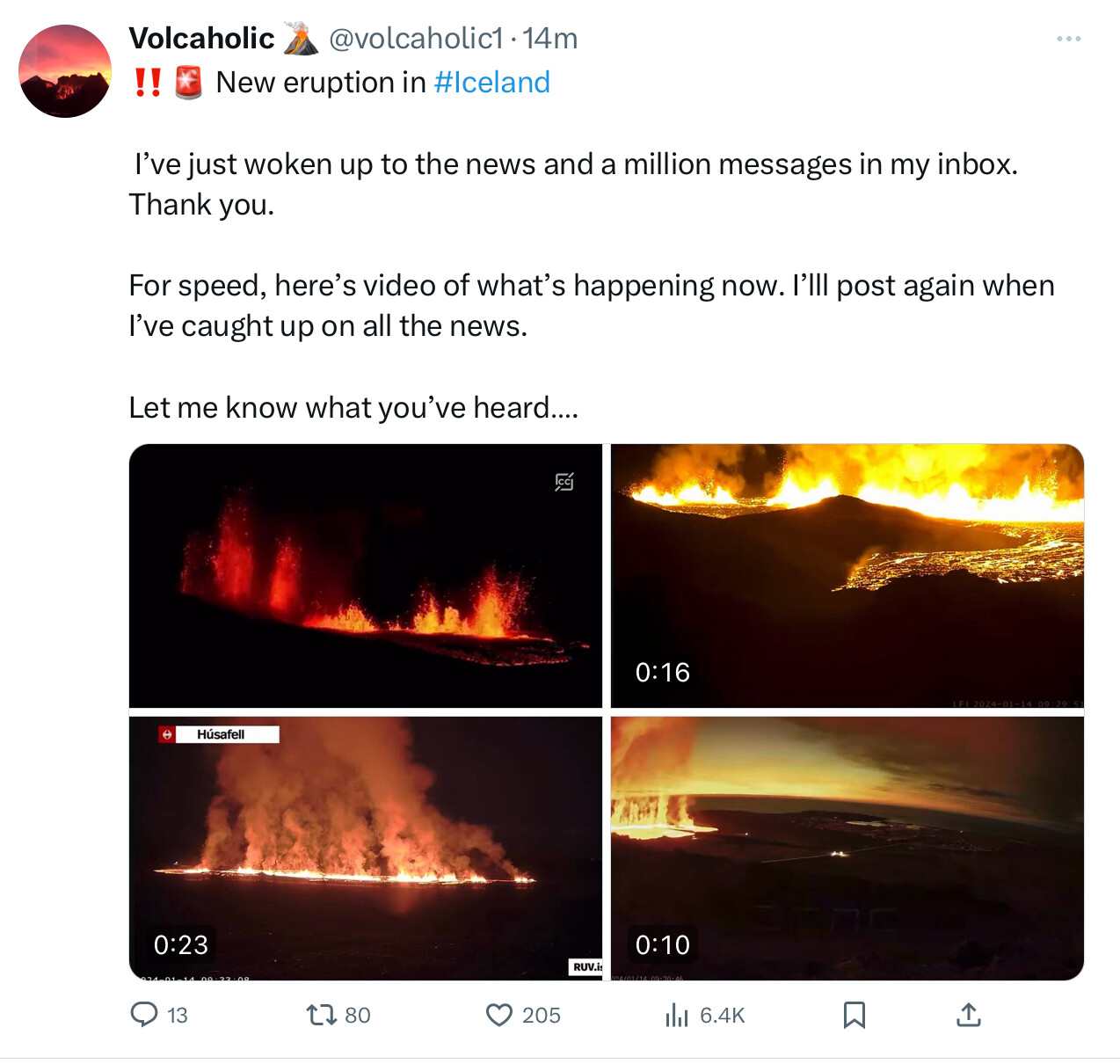Play the 0:16 lava flow video
The width and height of the screenshot is (1120, 1064).
[x=847, y=576]
